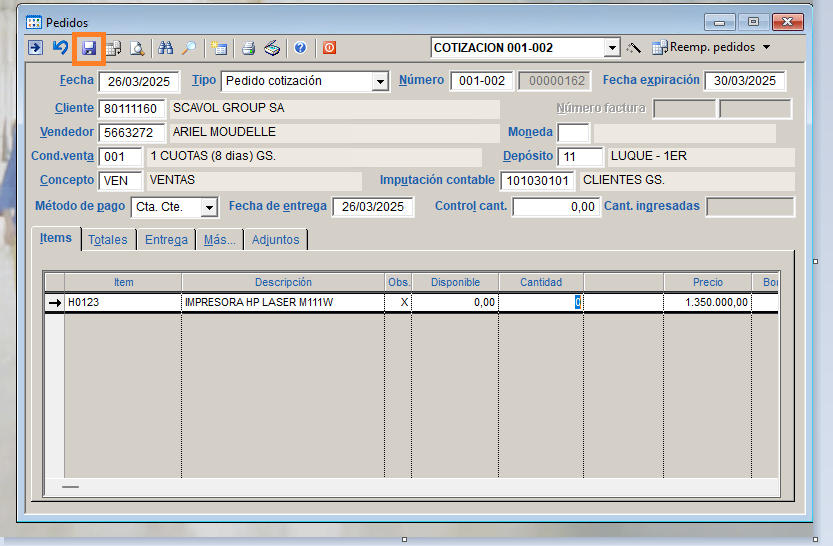Open the Método de pago dropdown
Image resolution: width=833 pixels, height=546 pixels.
click(209, 208)
